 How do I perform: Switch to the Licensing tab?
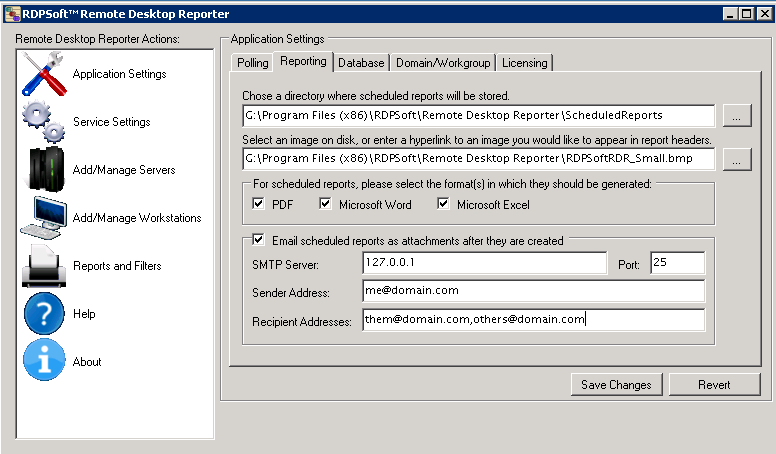click(525, 63)
